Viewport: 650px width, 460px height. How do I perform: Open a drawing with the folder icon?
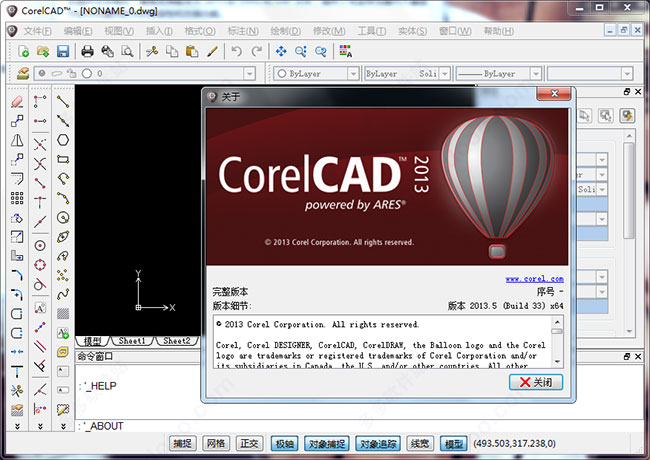pos(43,51)
